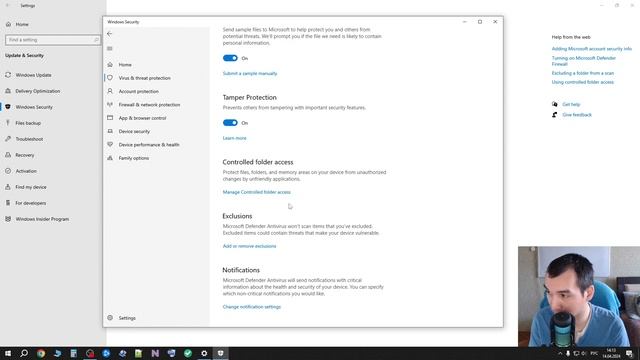Viewport: 640px width, 360px height.
Task: Show hidden system tray icons chevron
Action: (560, 353)
